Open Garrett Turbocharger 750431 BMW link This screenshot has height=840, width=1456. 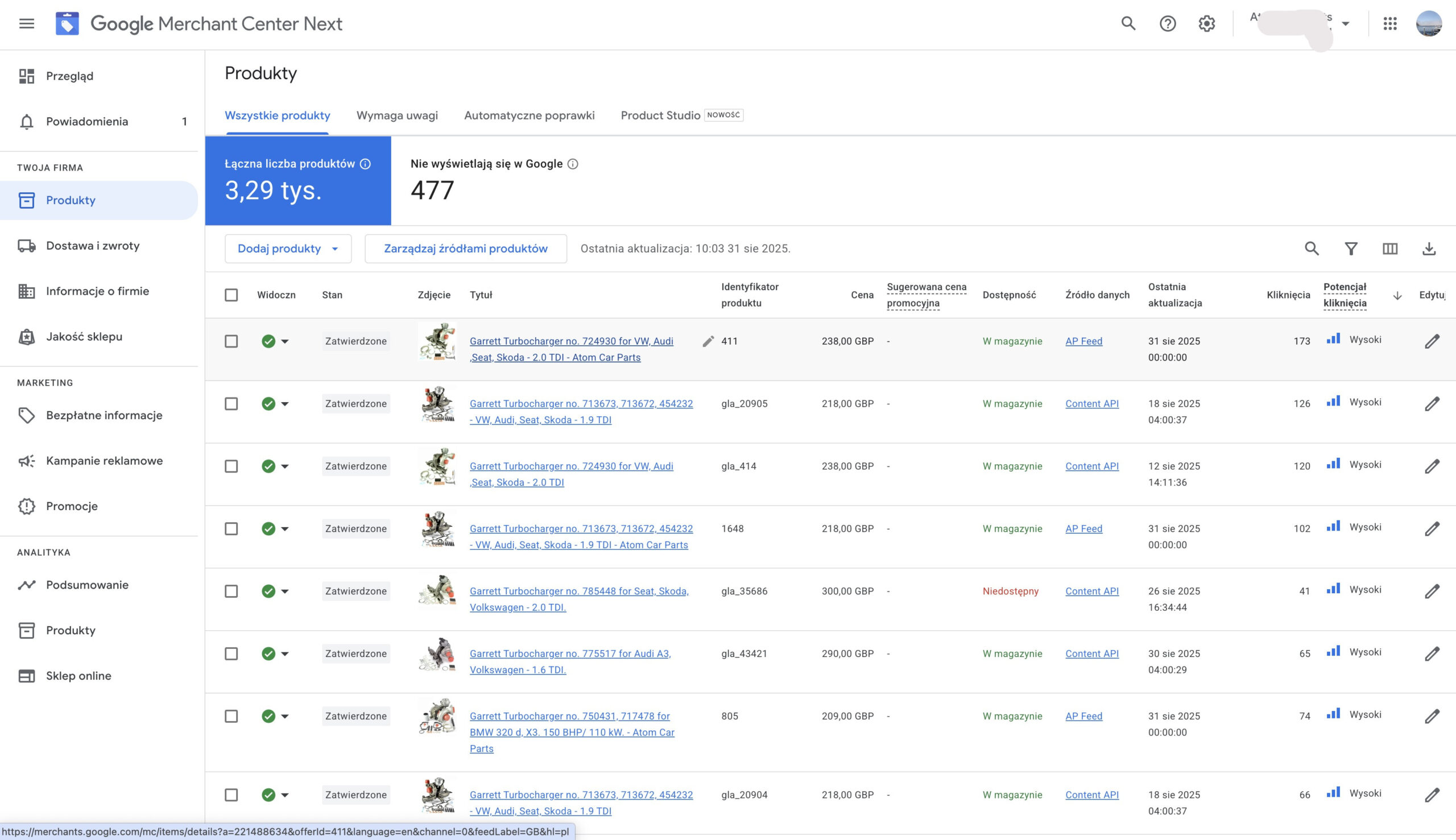572,732
